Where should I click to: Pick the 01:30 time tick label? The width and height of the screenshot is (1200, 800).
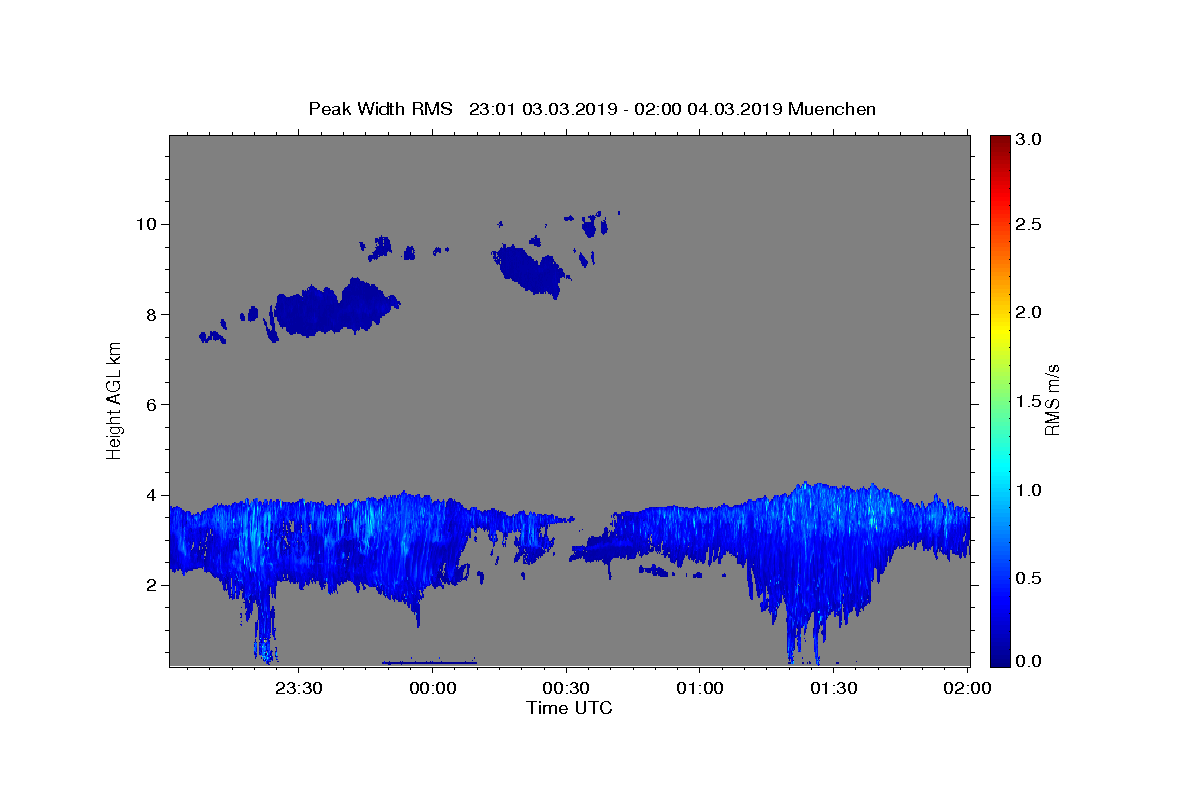click(x=833, y=688)
